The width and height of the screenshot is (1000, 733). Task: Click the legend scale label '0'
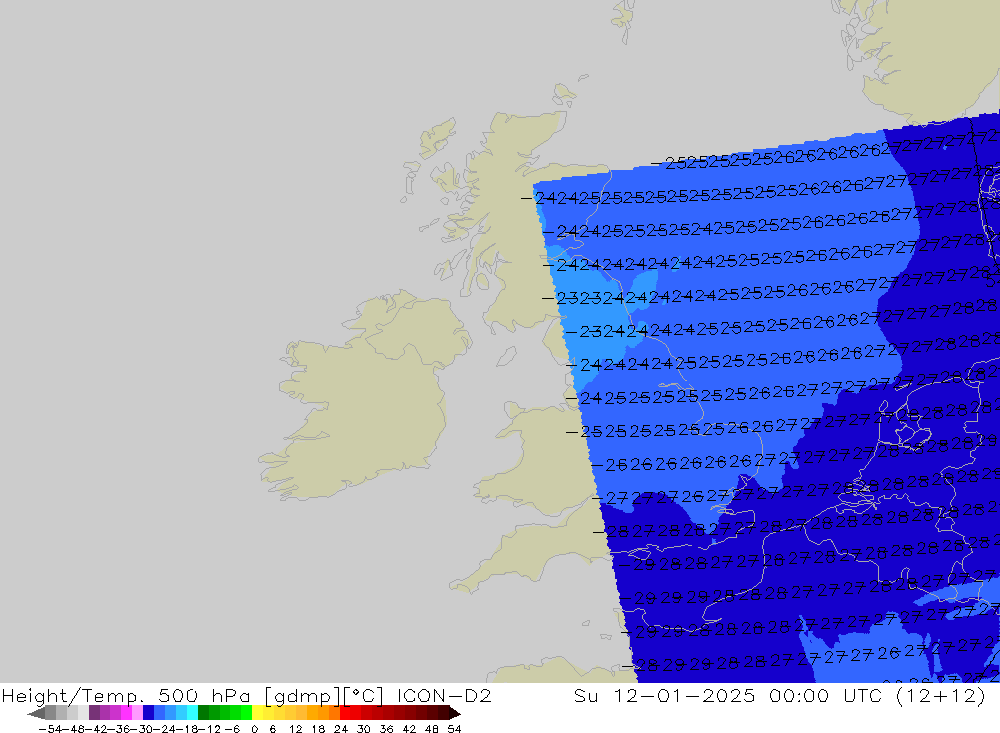click(254, 729)
